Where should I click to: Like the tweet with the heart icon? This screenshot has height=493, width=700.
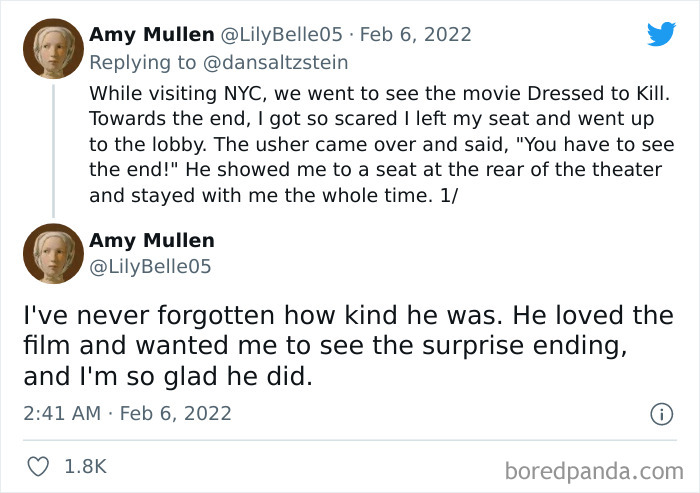coord(39,466)
